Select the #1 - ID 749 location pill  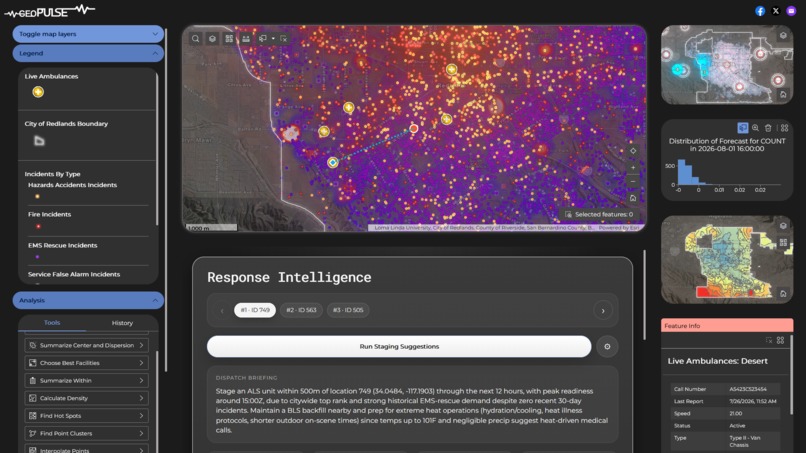tap(255, 310)
